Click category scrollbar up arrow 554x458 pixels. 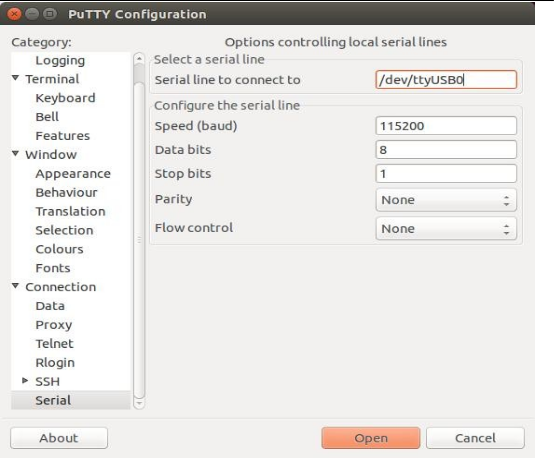[x=139, y=58]
